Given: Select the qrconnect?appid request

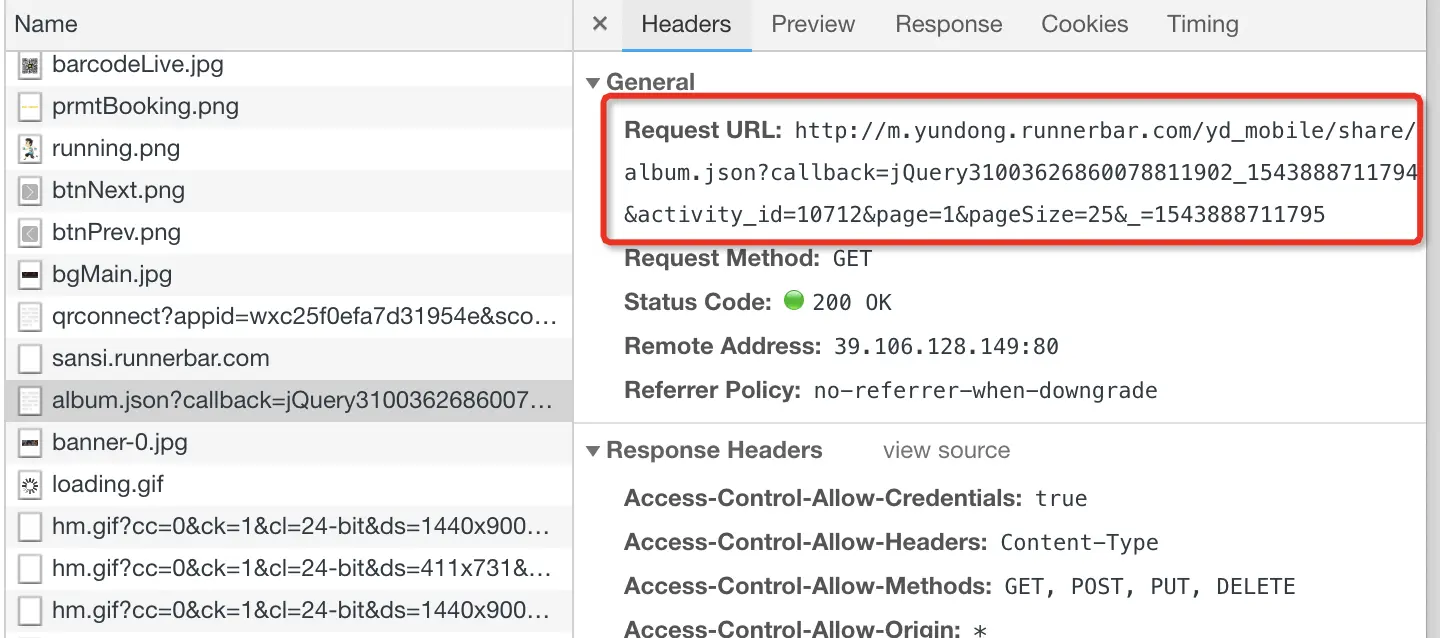Looking at the screenshot, I should [x=288, y=317].
